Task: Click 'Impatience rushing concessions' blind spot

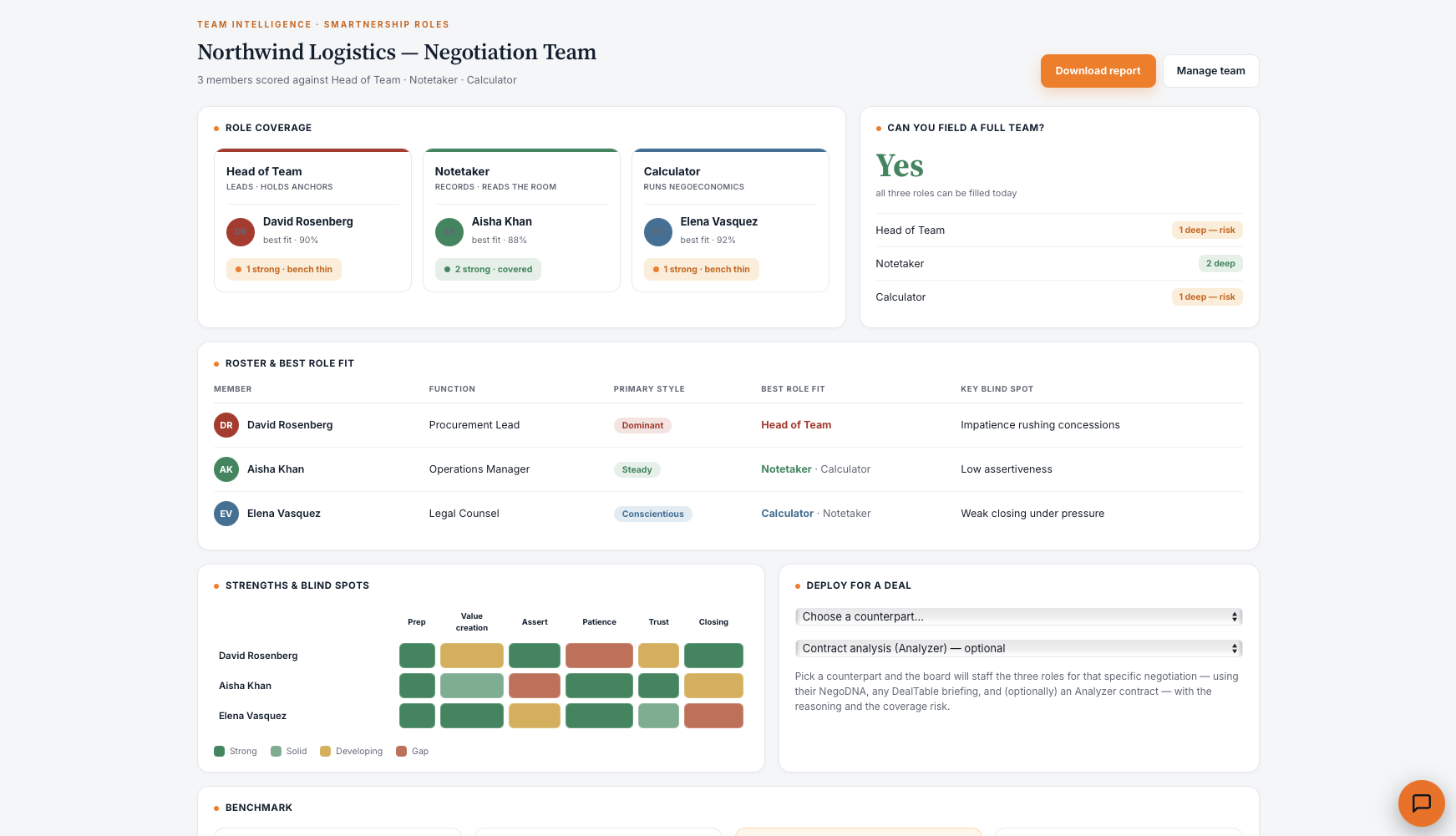Action: 1040,425
